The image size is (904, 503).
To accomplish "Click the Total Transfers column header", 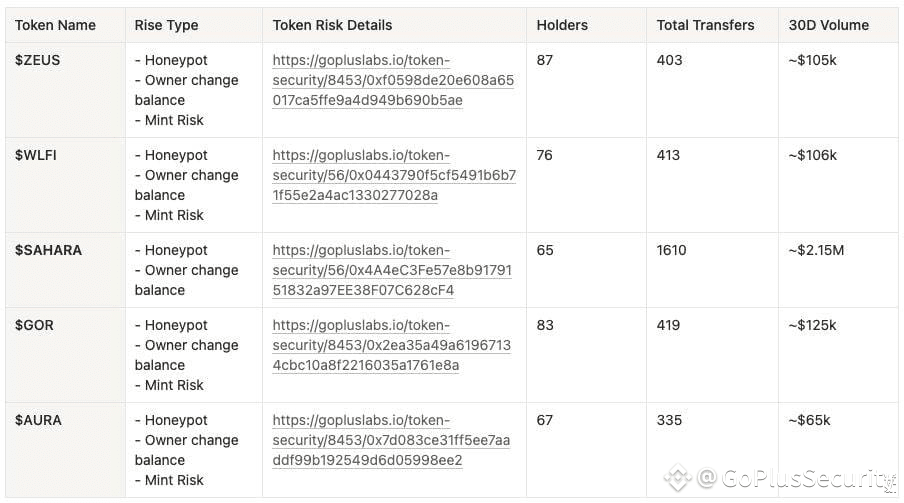I will [705, 25].
